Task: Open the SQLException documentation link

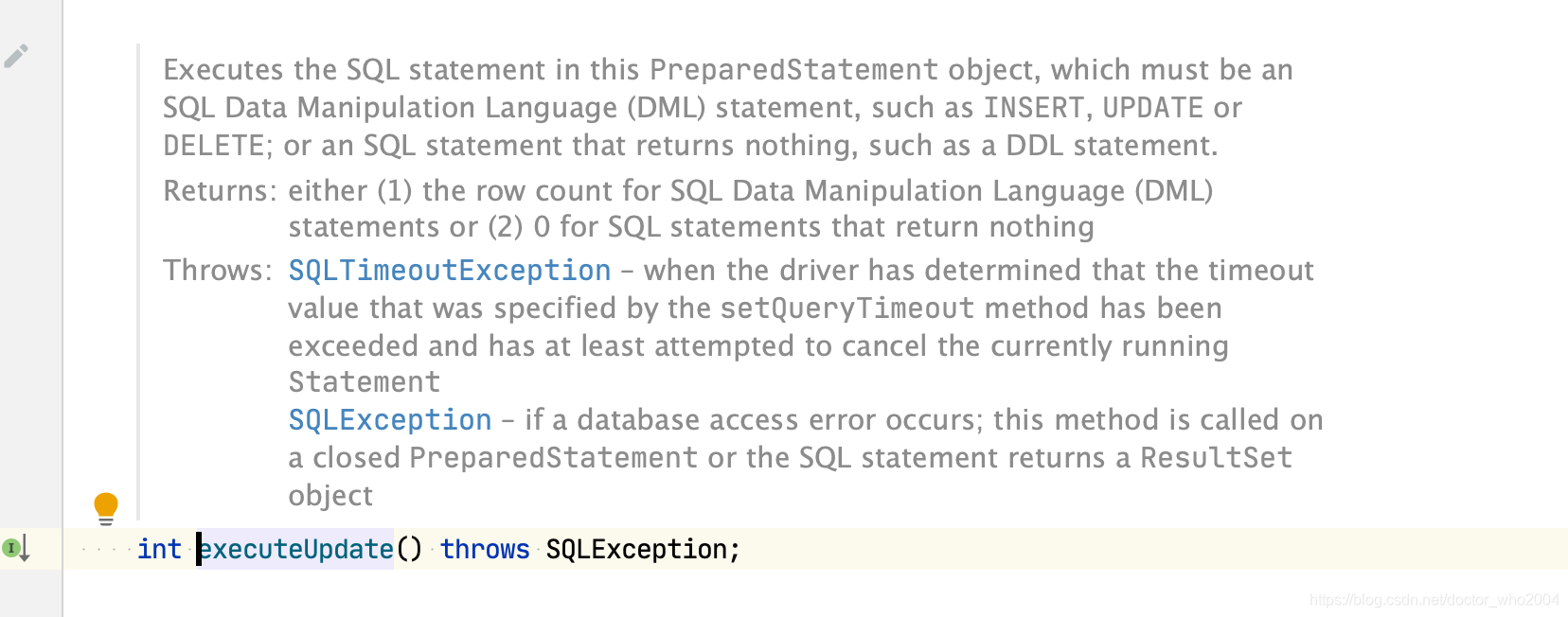Action: tap(388, 420)
